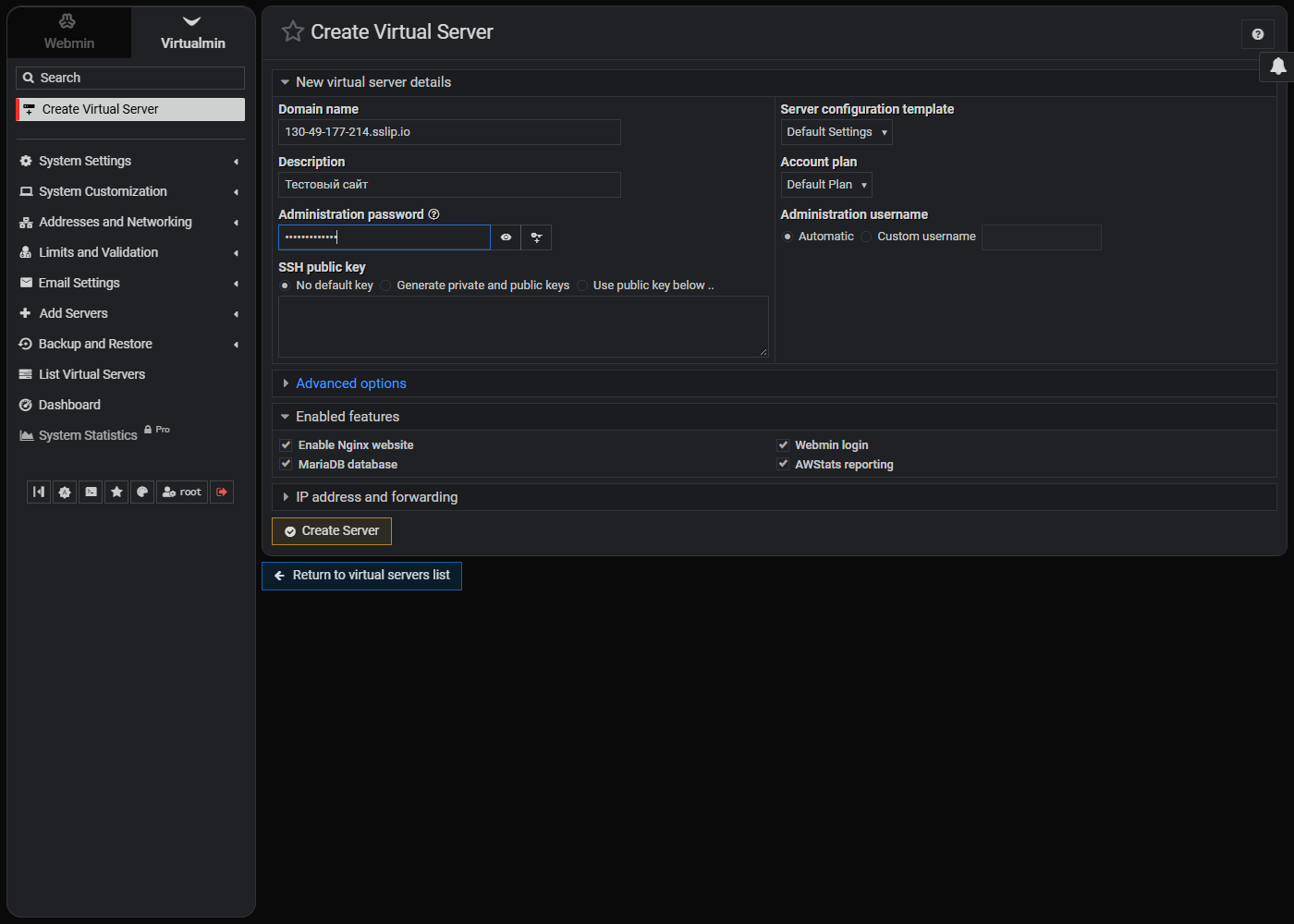Click Return to virtual servers list
1294x924 pixels.
(361, 576)
